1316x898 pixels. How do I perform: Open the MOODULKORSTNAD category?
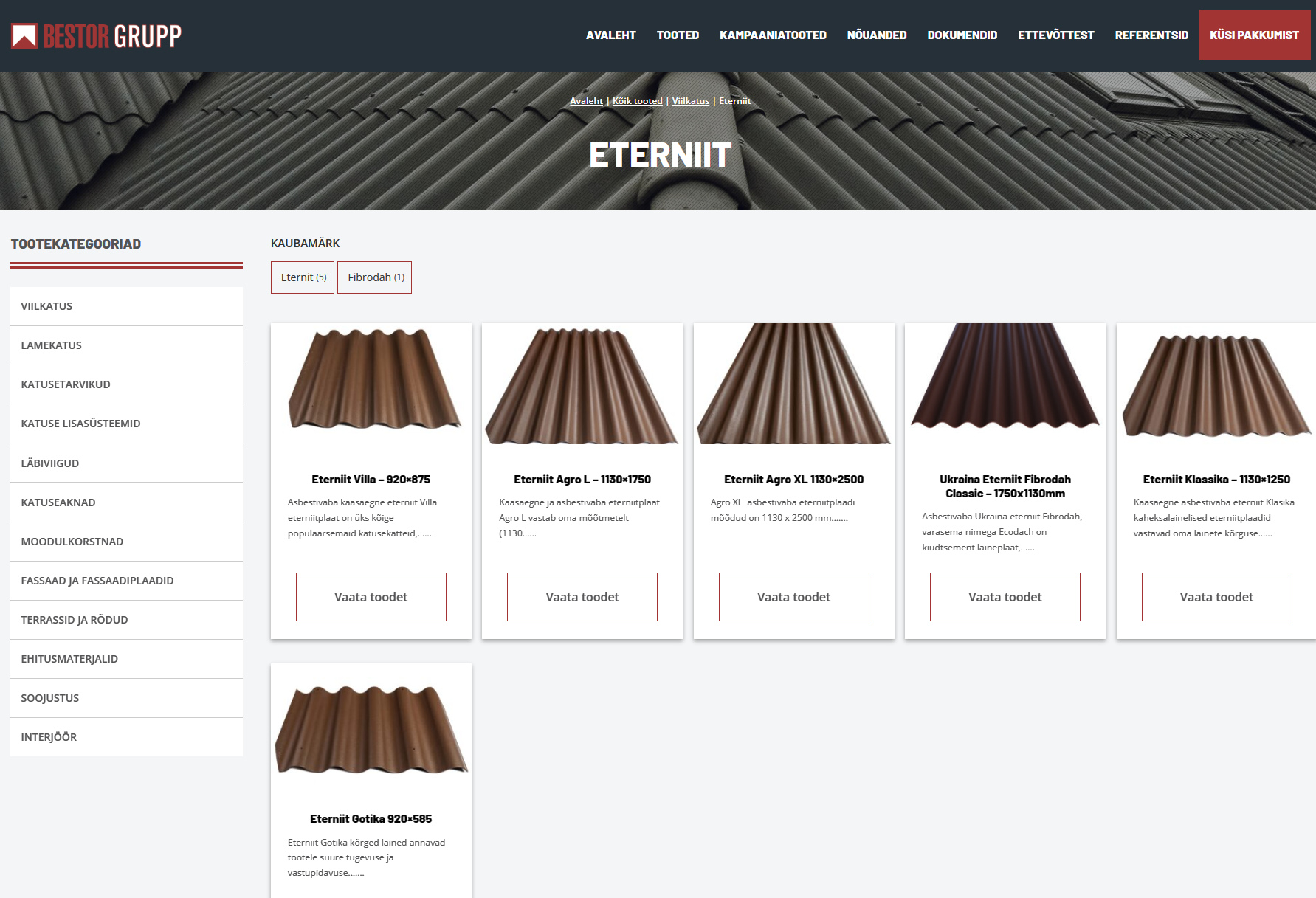pyautogui.click(x=126, y=542)
